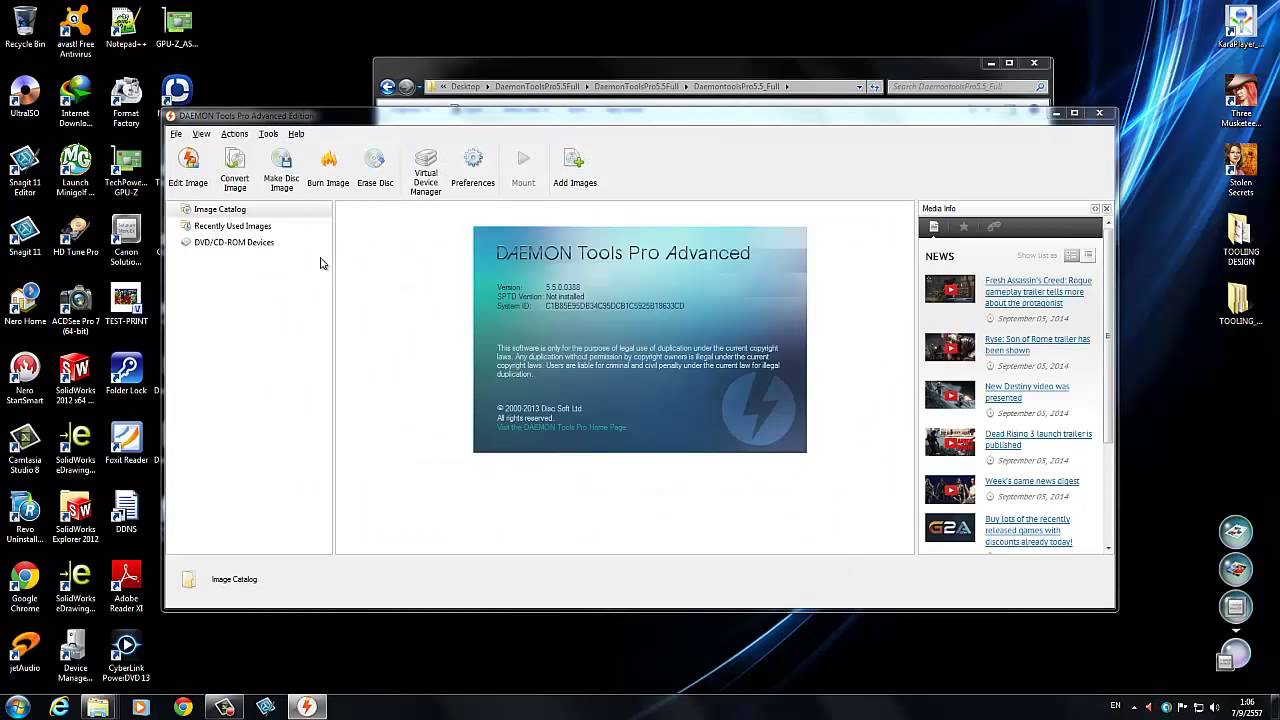
Task: Select the Camtasia Studio 8 desktop icon
Action: click(25, 449)
